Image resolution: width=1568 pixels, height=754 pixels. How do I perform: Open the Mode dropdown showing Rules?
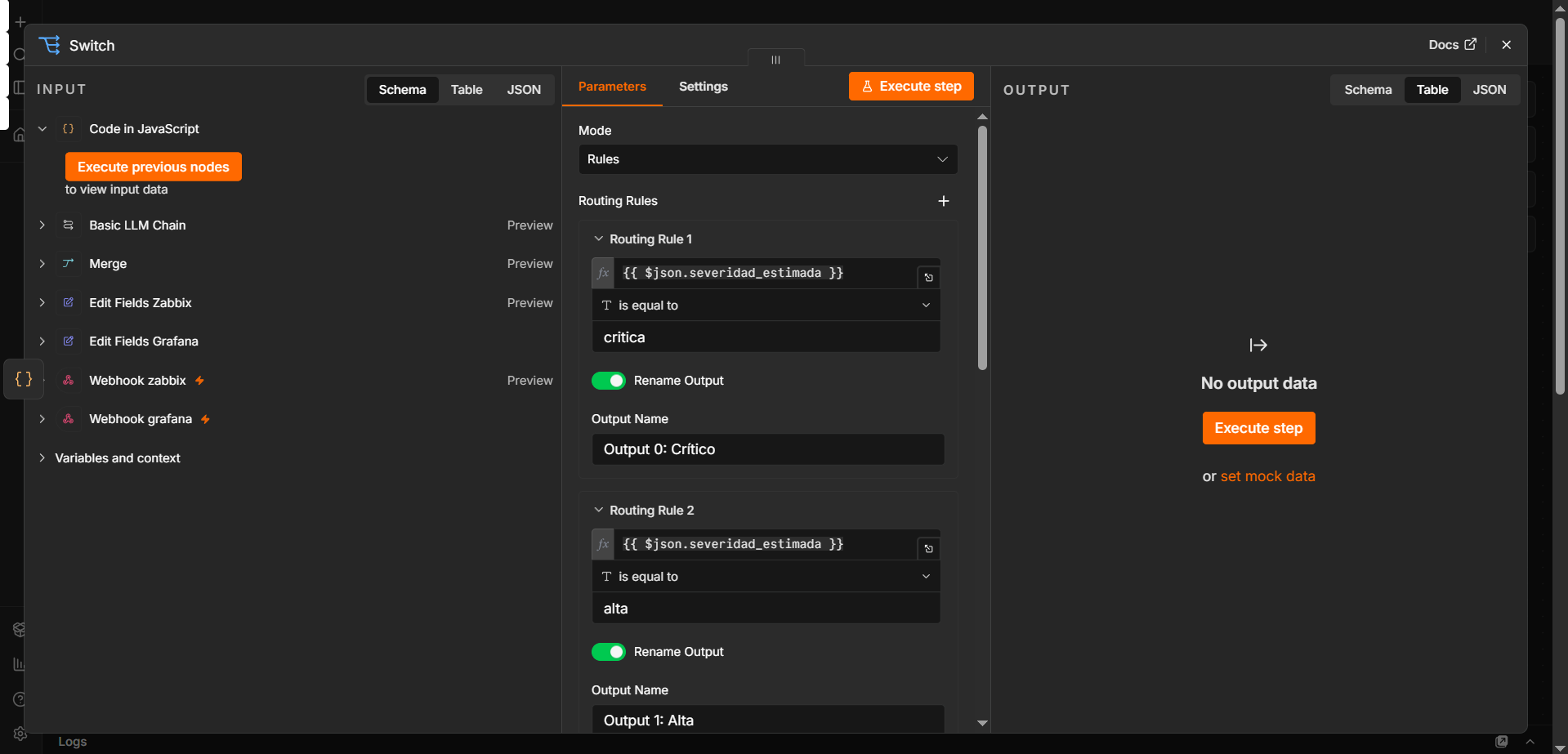(767, 159)
